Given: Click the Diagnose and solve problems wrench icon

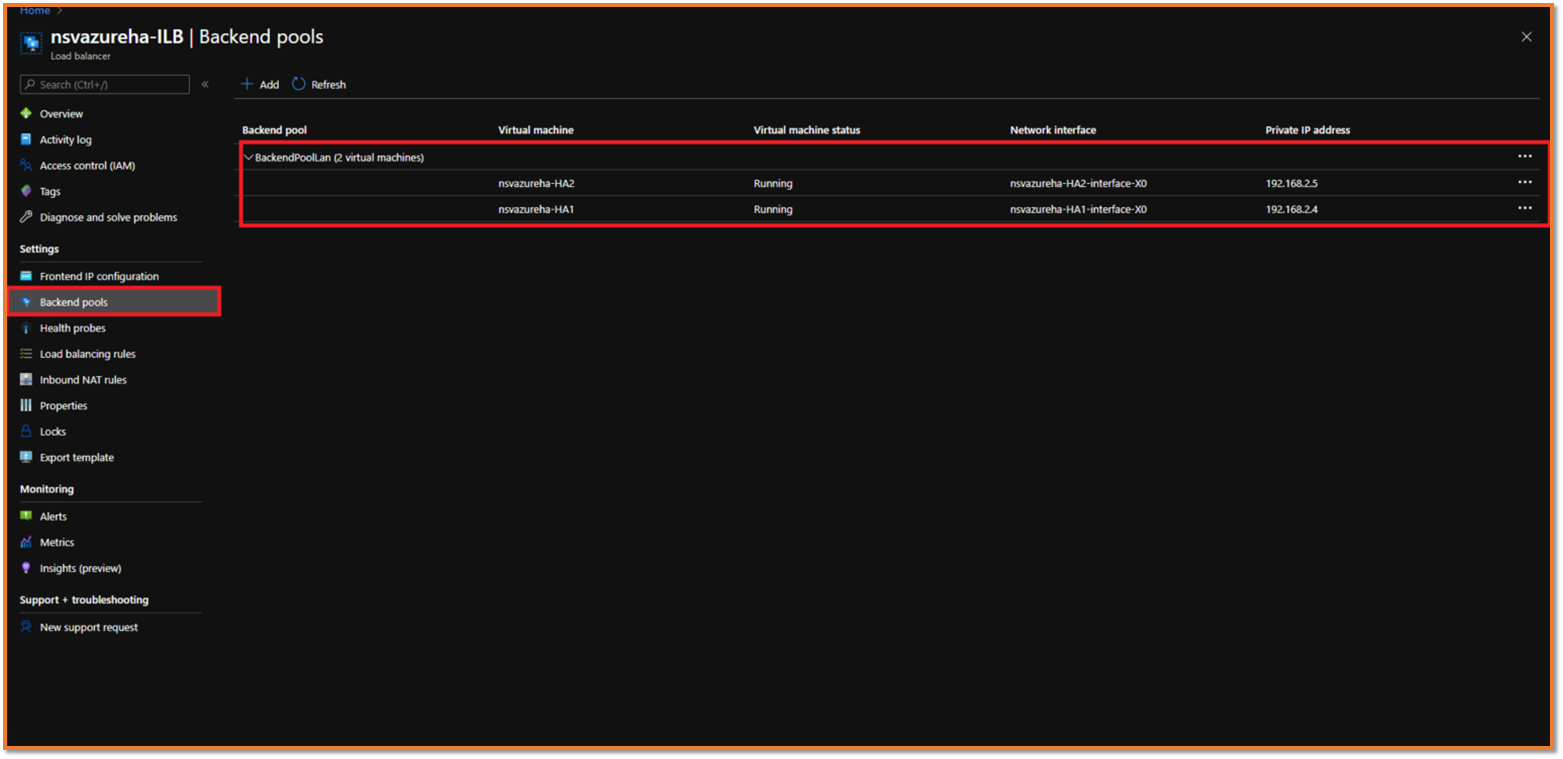Looking at the screenshot, I should 26,217.
